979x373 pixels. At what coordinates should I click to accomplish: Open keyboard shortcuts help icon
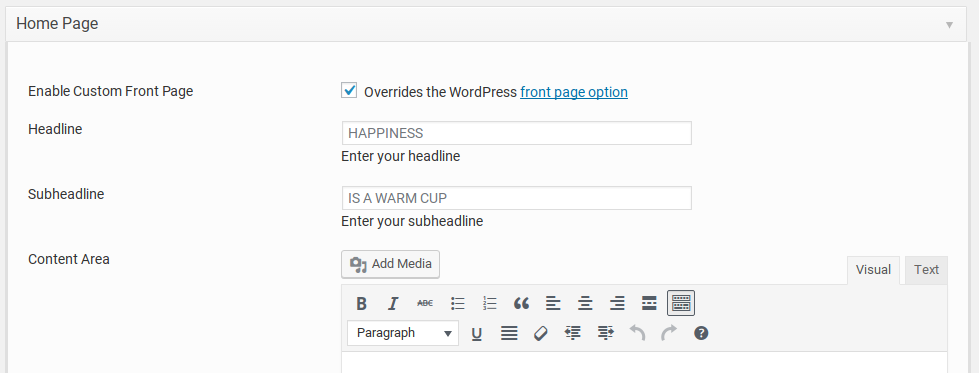(x=701, y=333)
